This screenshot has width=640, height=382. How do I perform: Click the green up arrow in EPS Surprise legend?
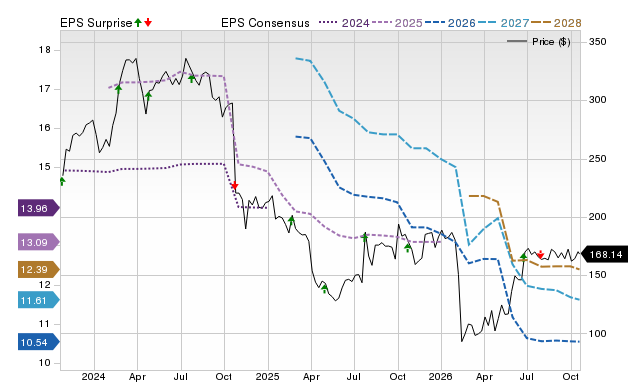pos(138,23)
